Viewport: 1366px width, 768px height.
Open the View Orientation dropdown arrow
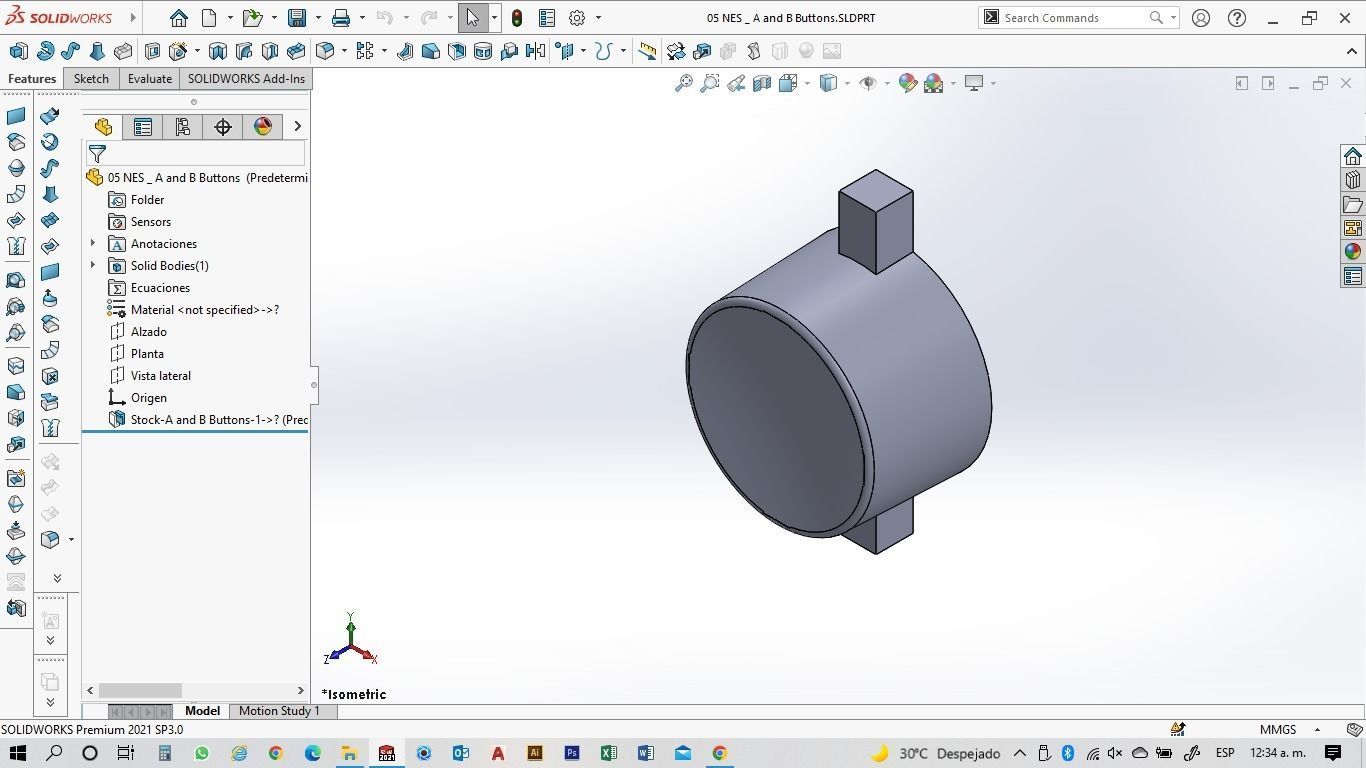(x=806, y=83)
